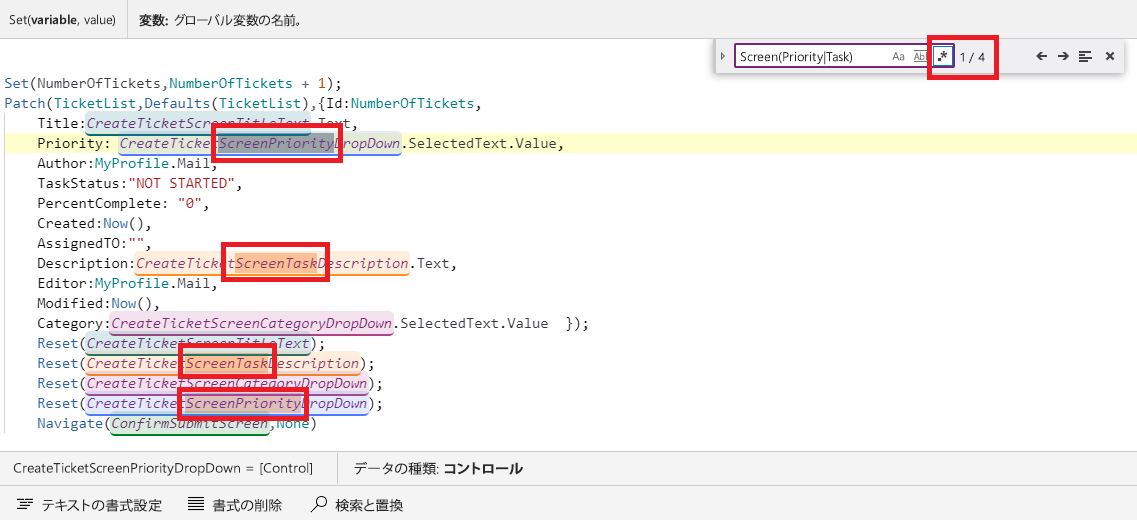The image size is (1137, 520).
Task: Click 書式の削除 remove formatting button
Action: point(235,505)
